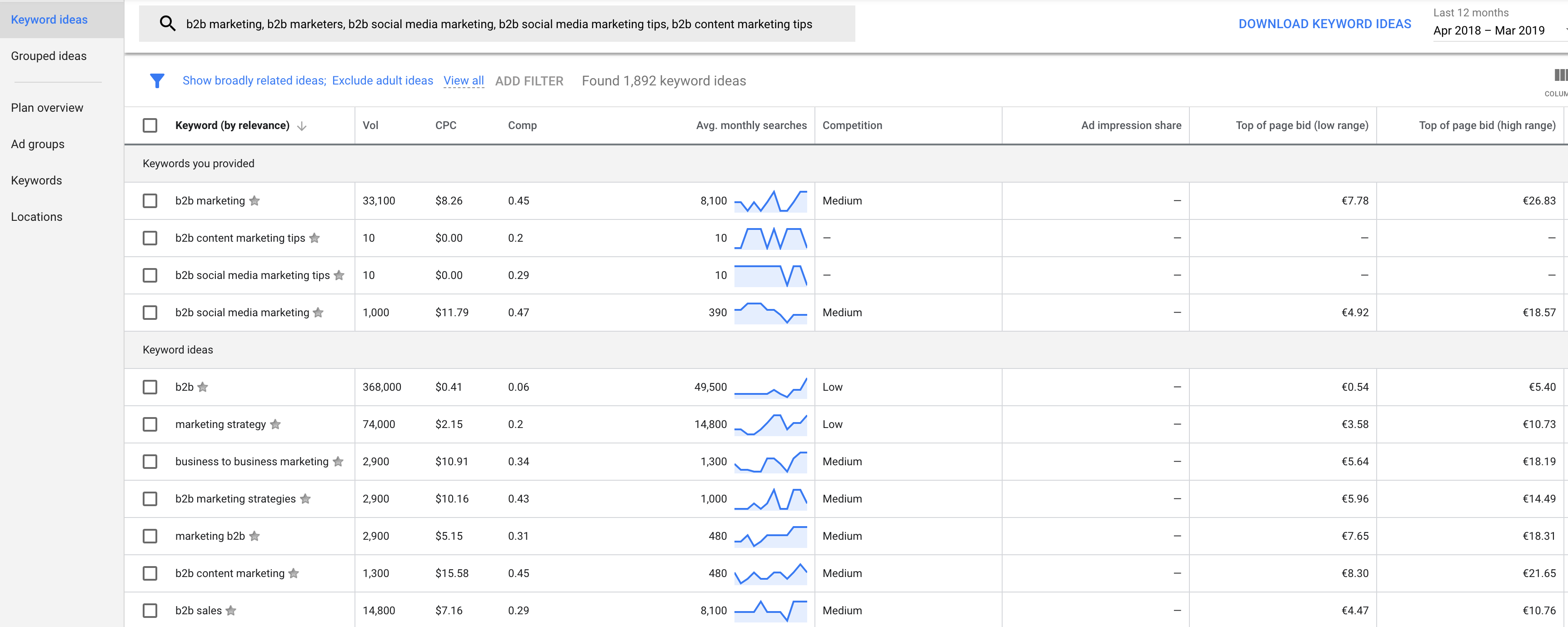Check the b2b sales row checkbox
1568x627 pixels.
coord(150,611)
